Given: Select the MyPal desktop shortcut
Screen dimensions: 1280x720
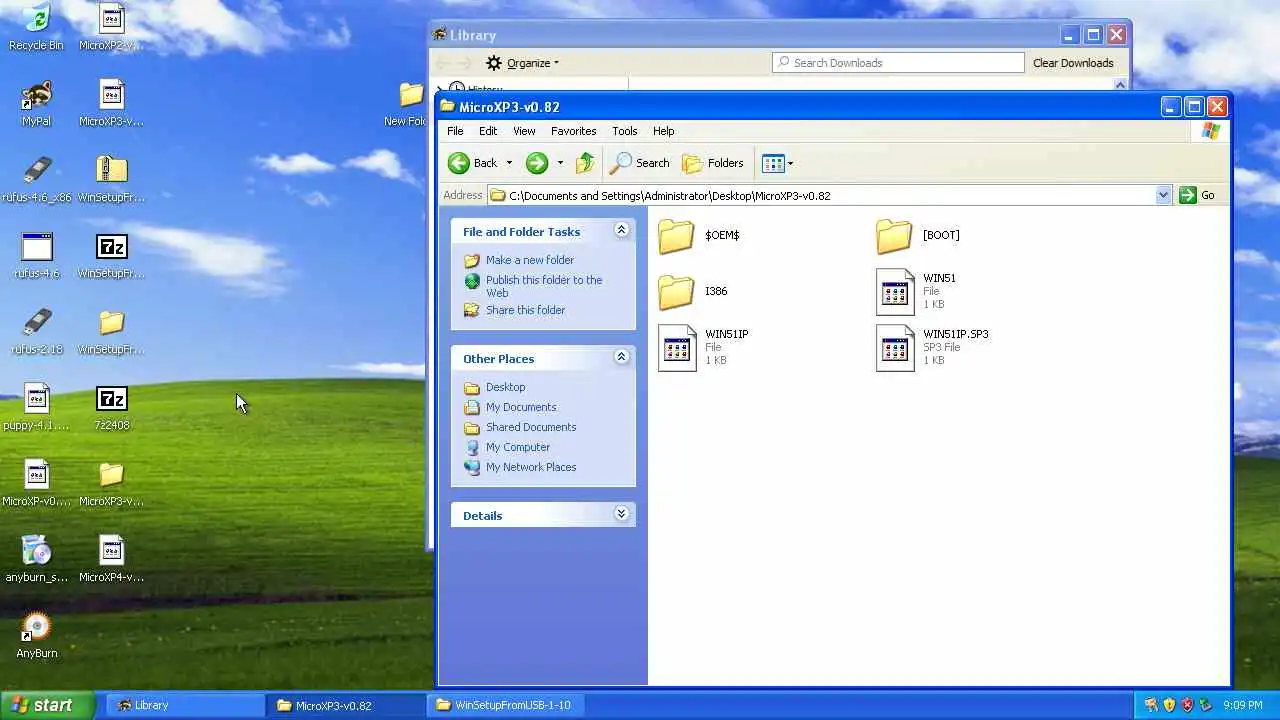Looking at the screenshot, I should (x=36, y=103).
